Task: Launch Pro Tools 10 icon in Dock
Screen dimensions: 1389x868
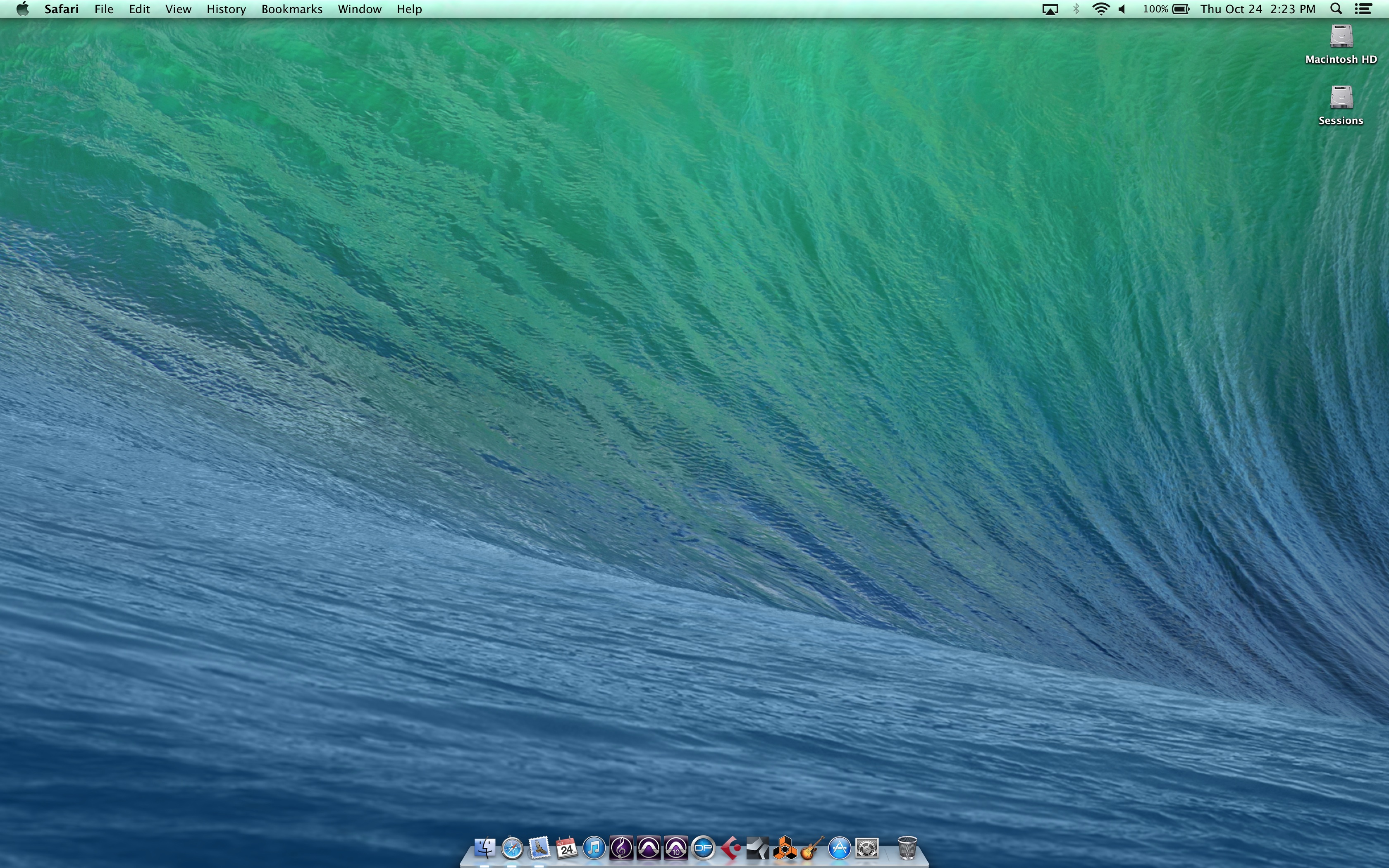Action: [x=676, y=847]
